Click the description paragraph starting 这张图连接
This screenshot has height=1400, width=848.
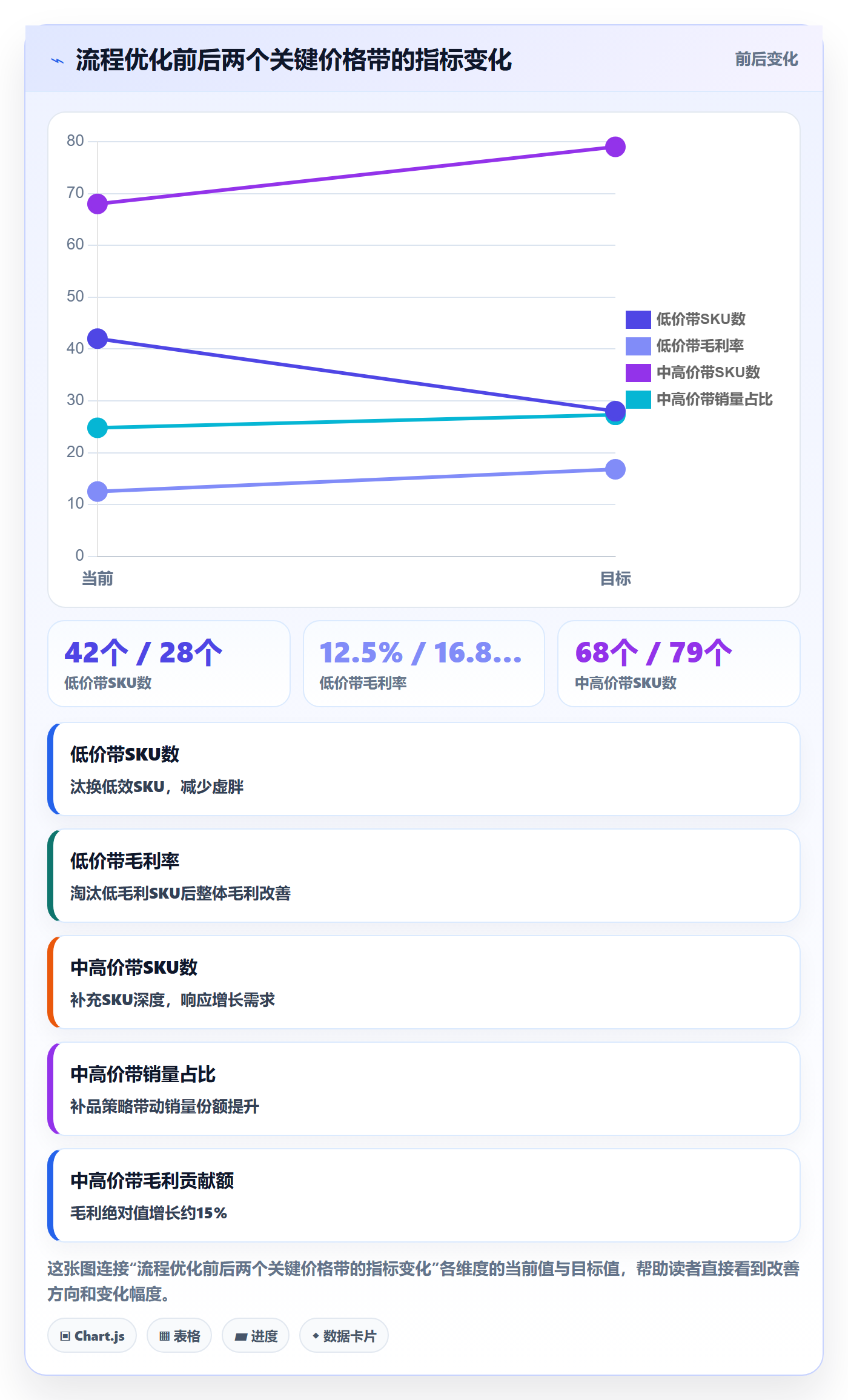(423, 1281)
